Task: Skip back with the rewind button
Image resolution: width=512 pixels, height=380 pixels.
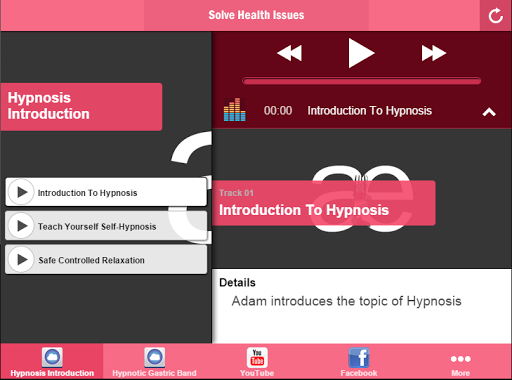Action: (x=289, y=53)
